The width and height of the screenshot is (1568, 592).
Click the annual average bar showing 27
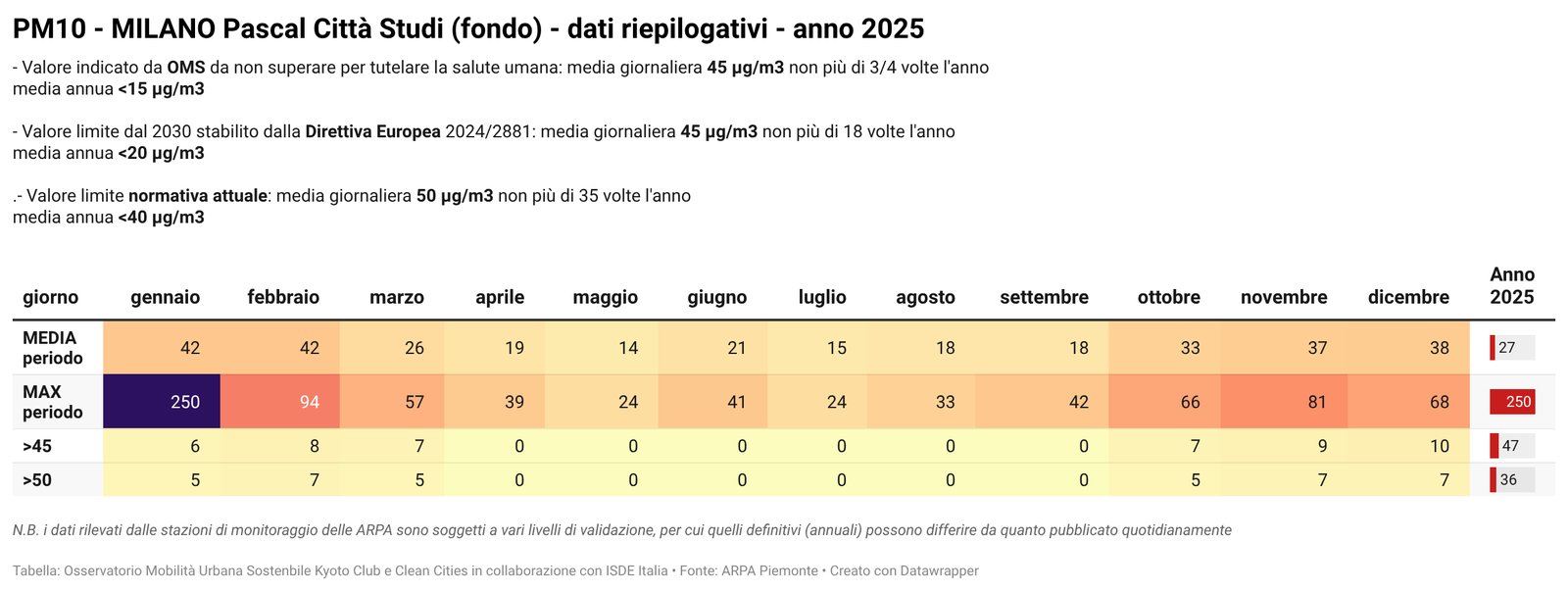coord(1512,348)
